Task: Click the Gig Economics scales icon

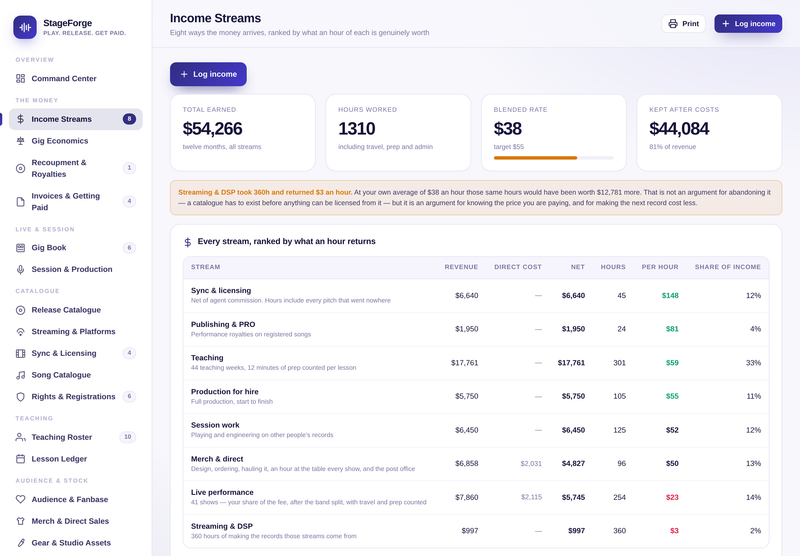Action: click(x=20, y=141)
